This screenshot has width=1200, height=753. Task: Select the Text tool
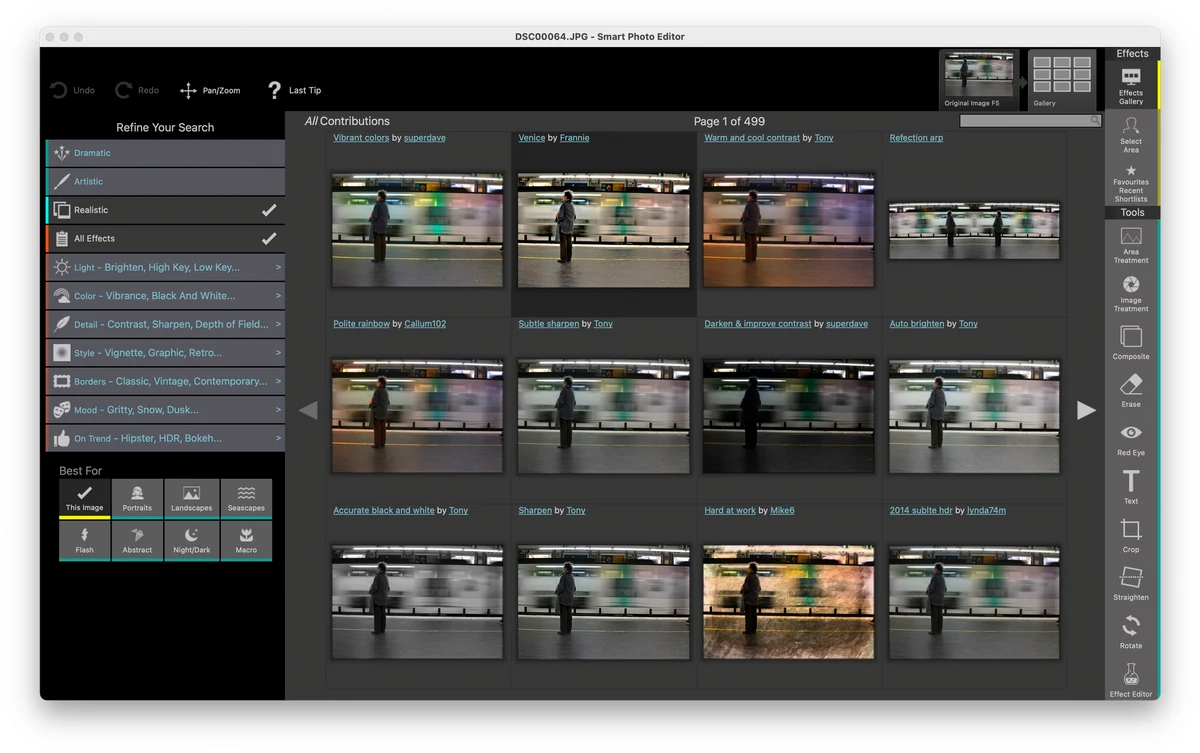click(1131, 487)
